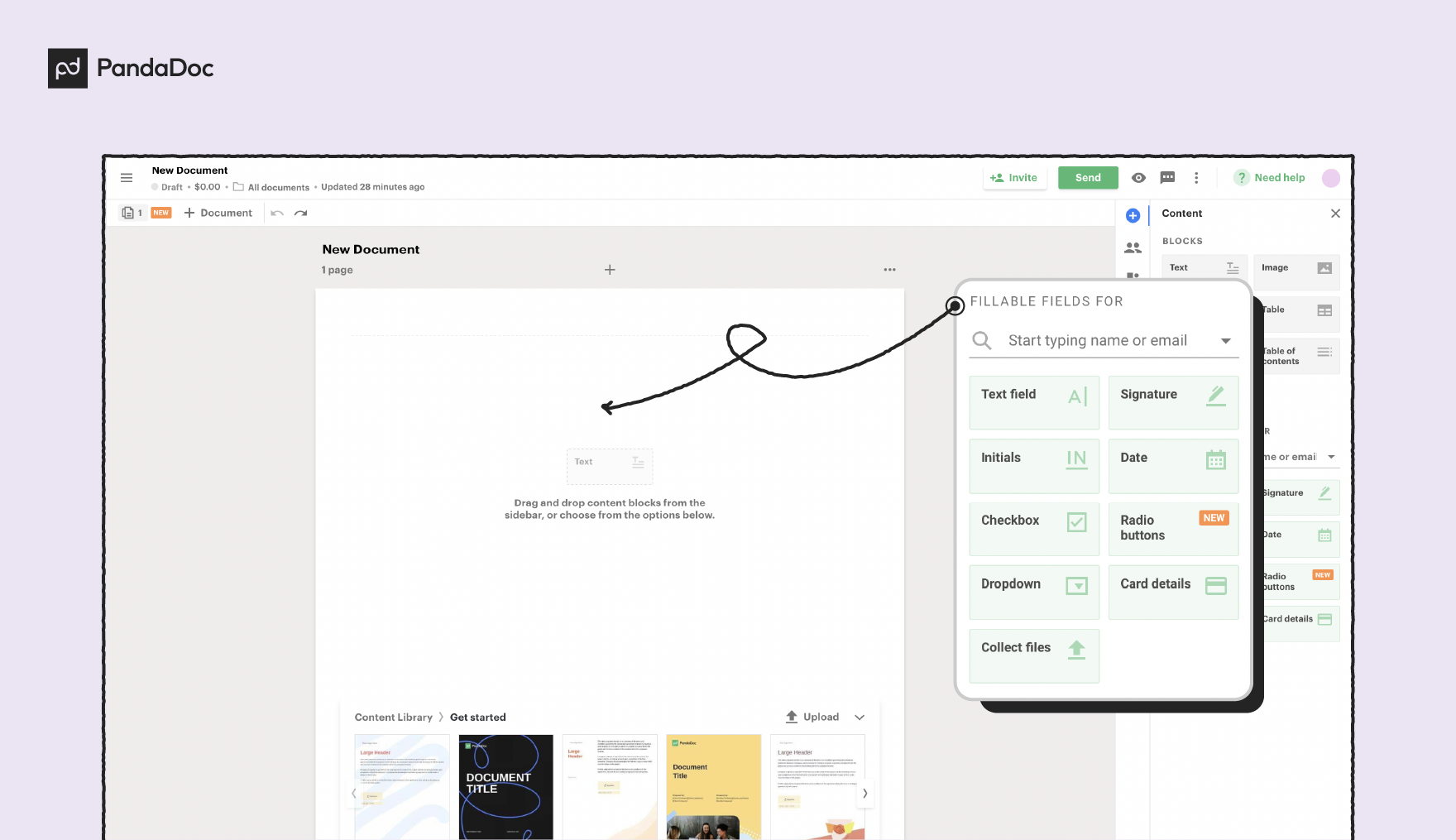Click the redo arrow icon
1456x840 pixels.
tap(300, 213)
